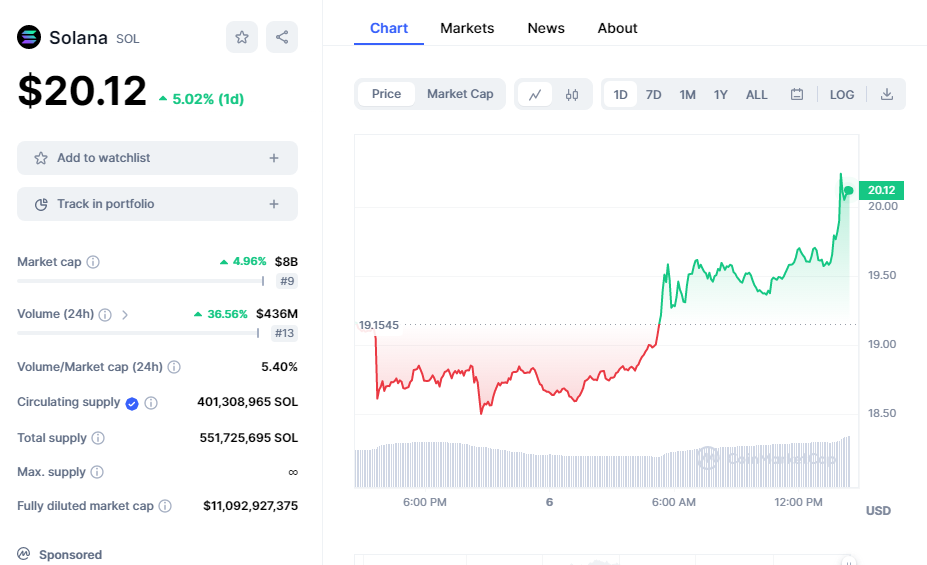Expand Volume (24h) details chevron
927x565 pixels.
tap(125, 314)
